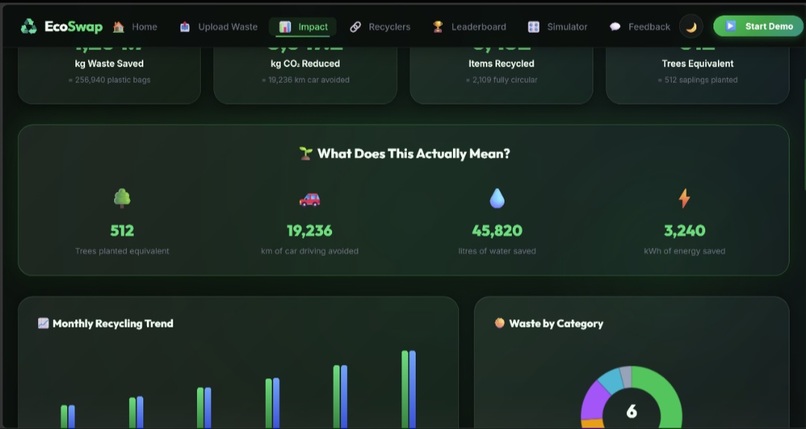The width and height of the screenshot is (806, 429).
Task: Open the Recyclers page
Action: pyautogui.click(x=380, y=27)
